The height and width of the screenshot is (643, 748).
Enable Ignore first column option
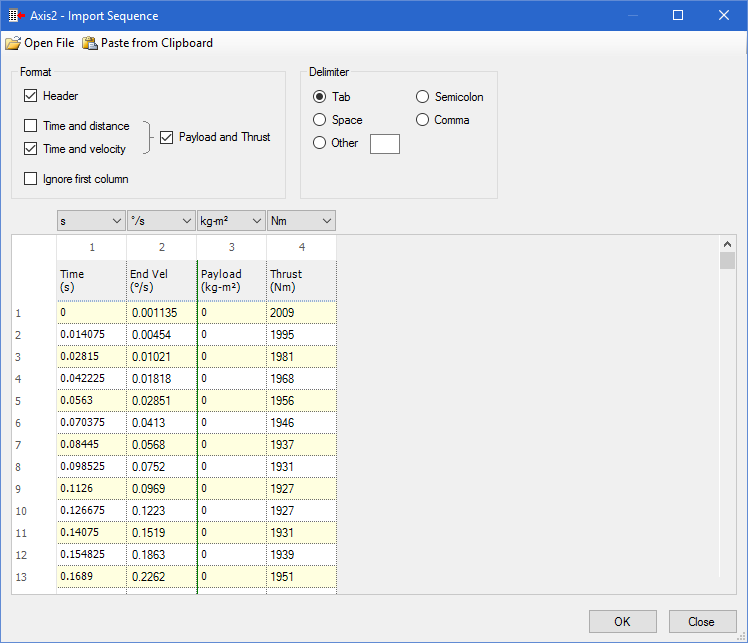click(31, 179)
